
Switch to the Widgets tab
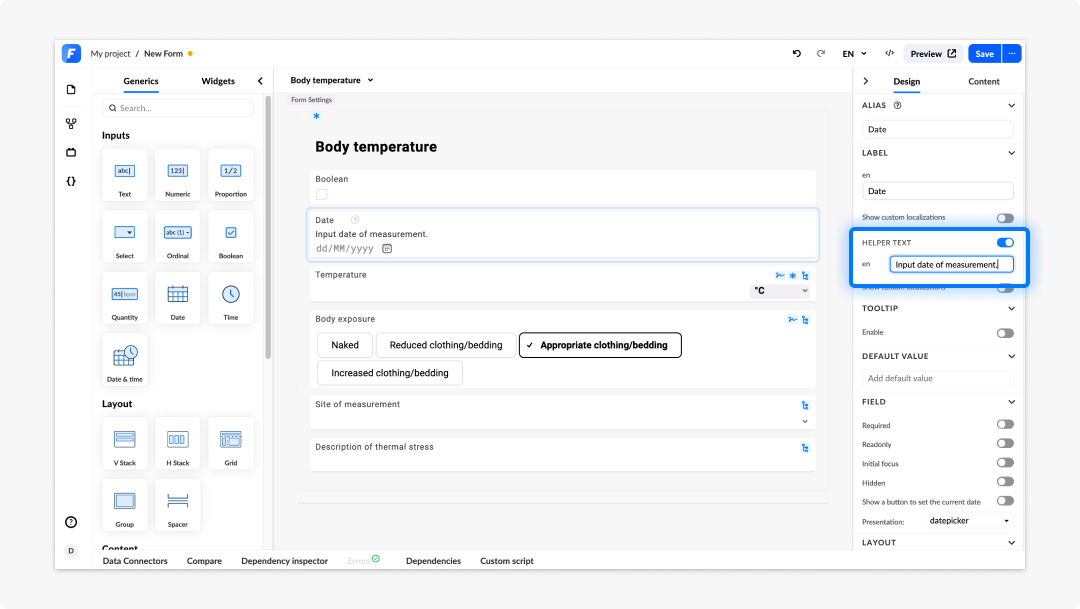coord(218,81)
